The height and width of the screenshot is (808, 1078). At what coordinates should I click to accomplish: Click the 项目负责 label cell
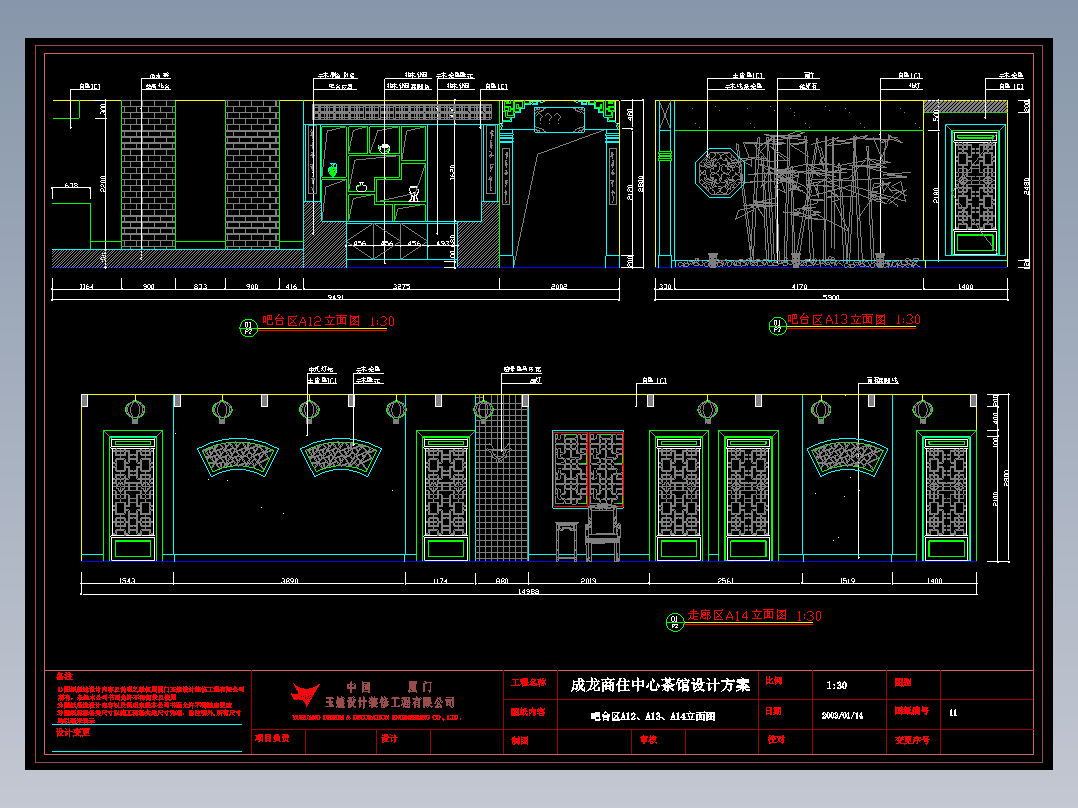272,738
